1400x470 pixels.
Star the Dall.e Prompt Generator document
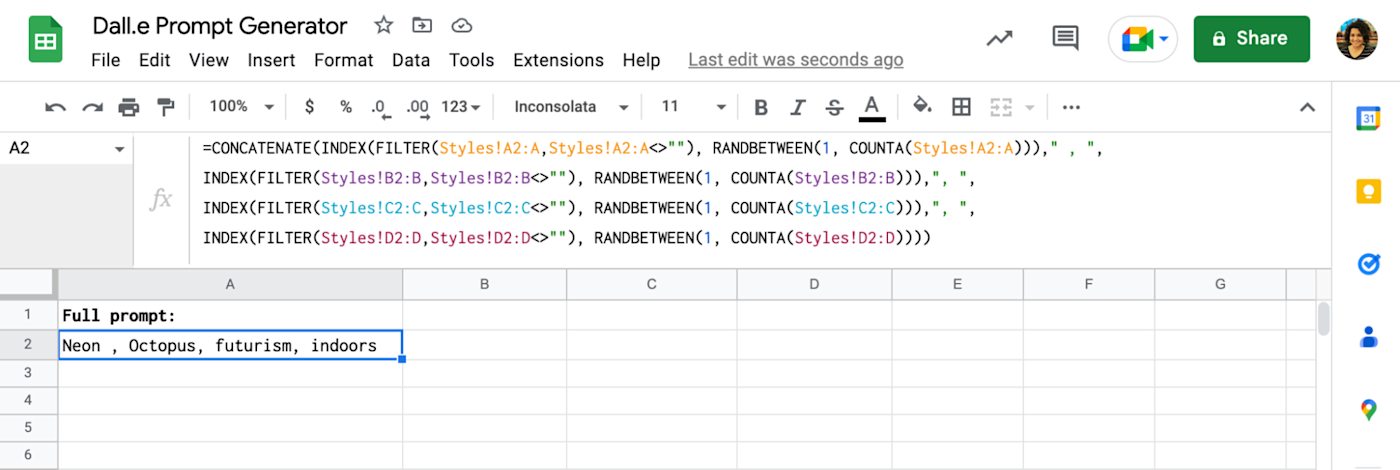(383, 26)
